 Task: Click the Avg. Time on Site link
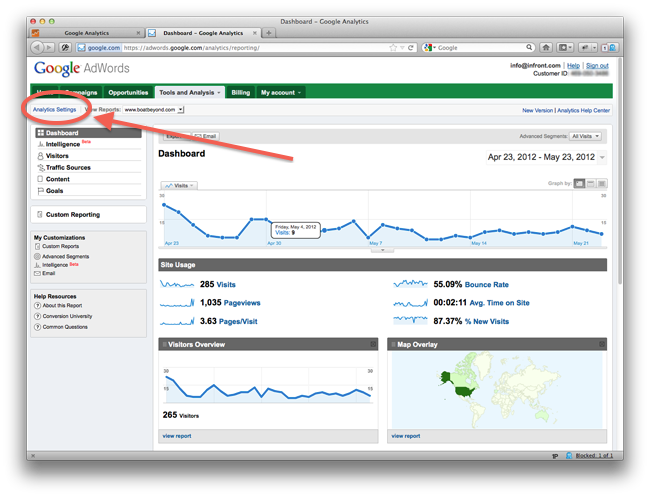pyautogui.click(x=500, y=303)
